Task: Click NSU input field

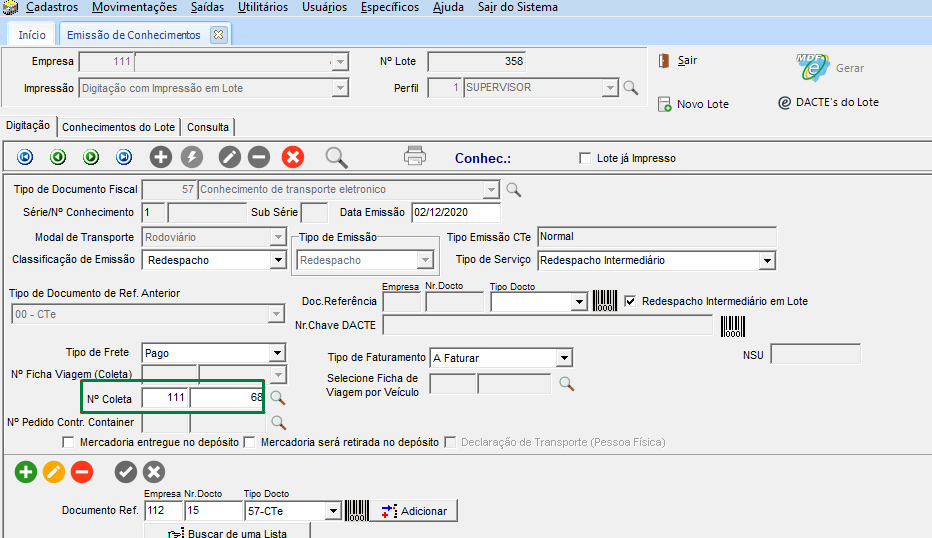Action: (816, 354)
